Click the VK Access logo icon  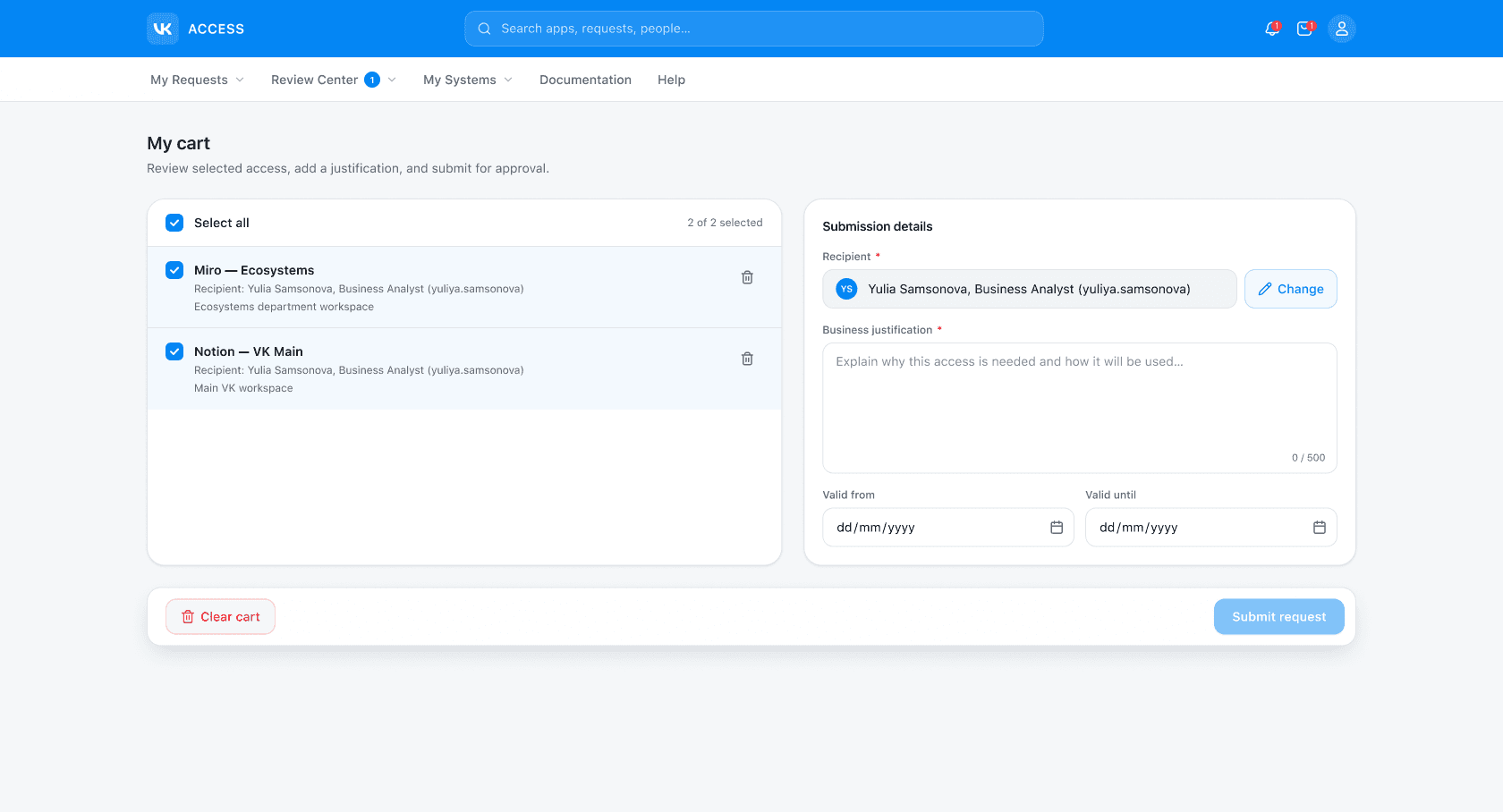point(163,29)
